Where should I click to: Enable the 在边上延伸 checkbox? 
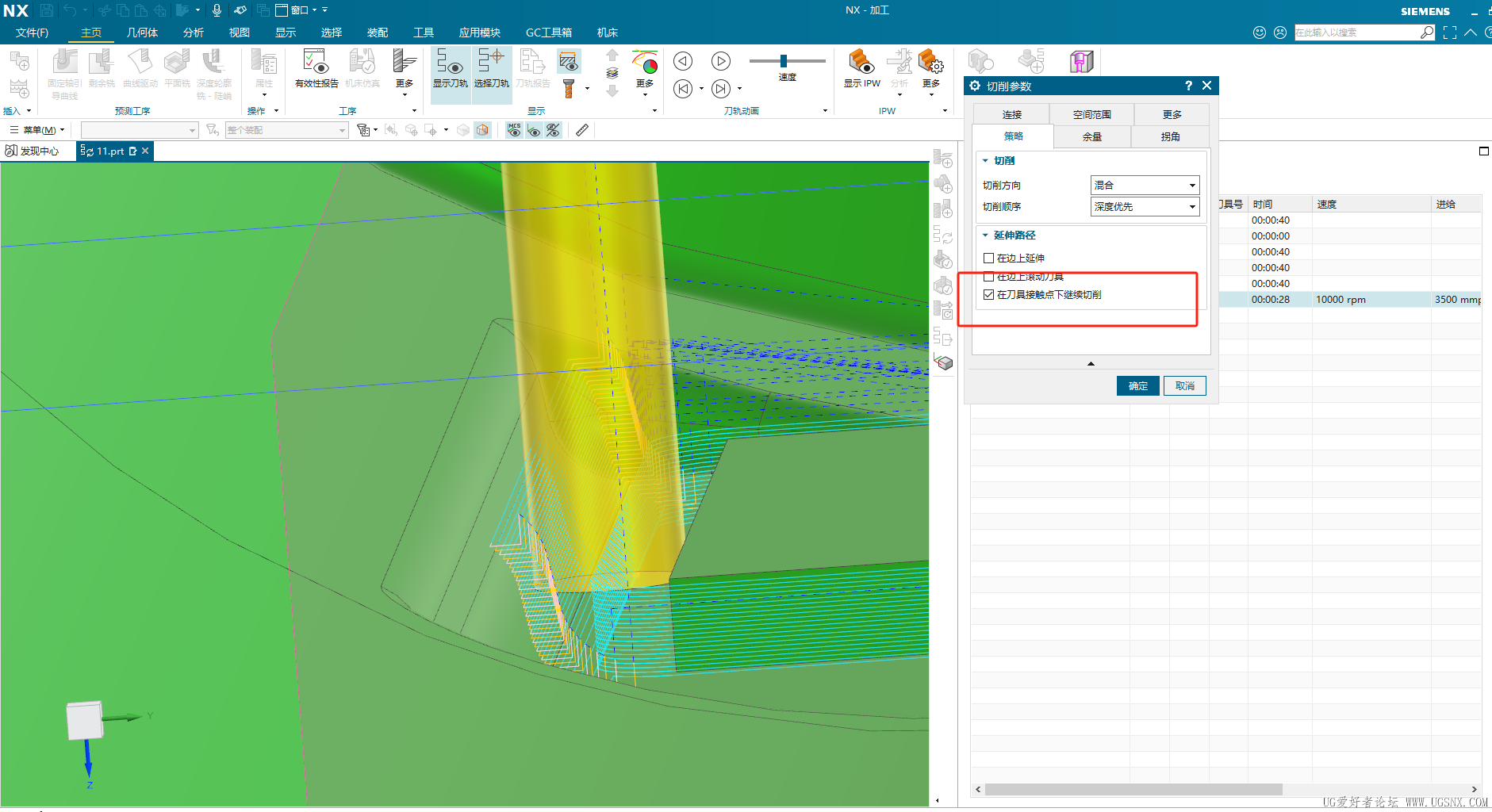(x=988, y=259)
